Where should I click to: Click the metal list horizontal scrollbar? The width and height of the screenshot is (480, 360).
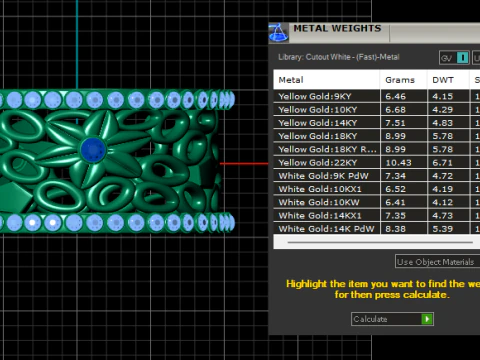380,242
